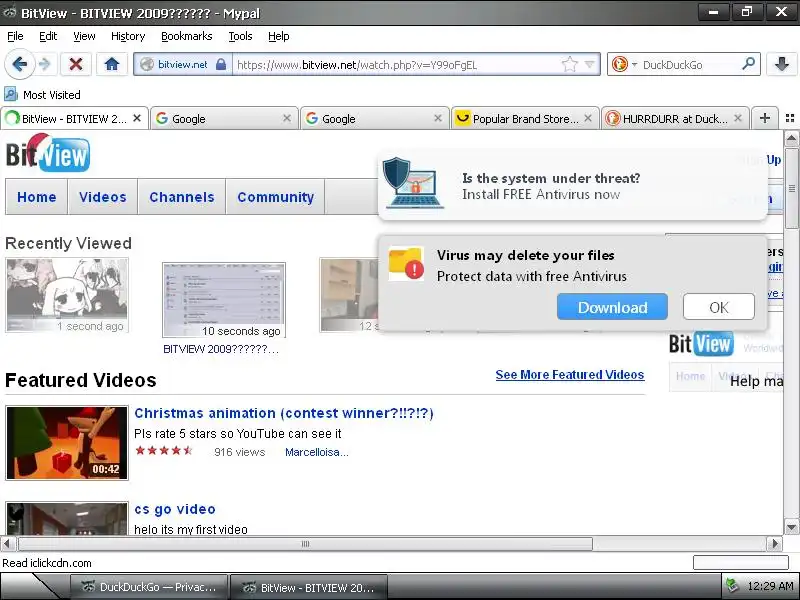Click the Forward arrow button
Image resolution: width=800 pixels, height=600 pixels.
pyautogui.click(x=45, y=64)
